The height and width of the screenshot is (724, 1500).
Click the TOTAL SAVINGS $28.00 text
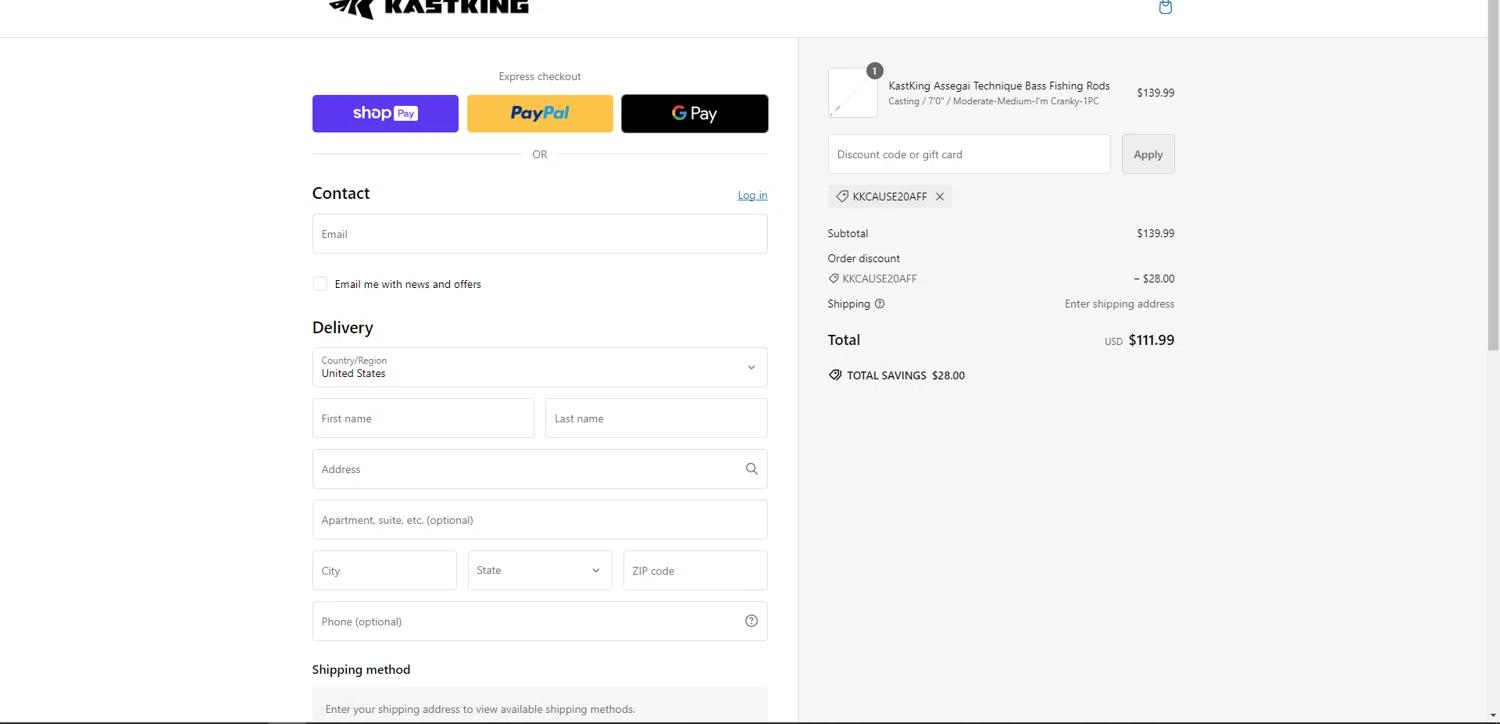tap(906, 375)
